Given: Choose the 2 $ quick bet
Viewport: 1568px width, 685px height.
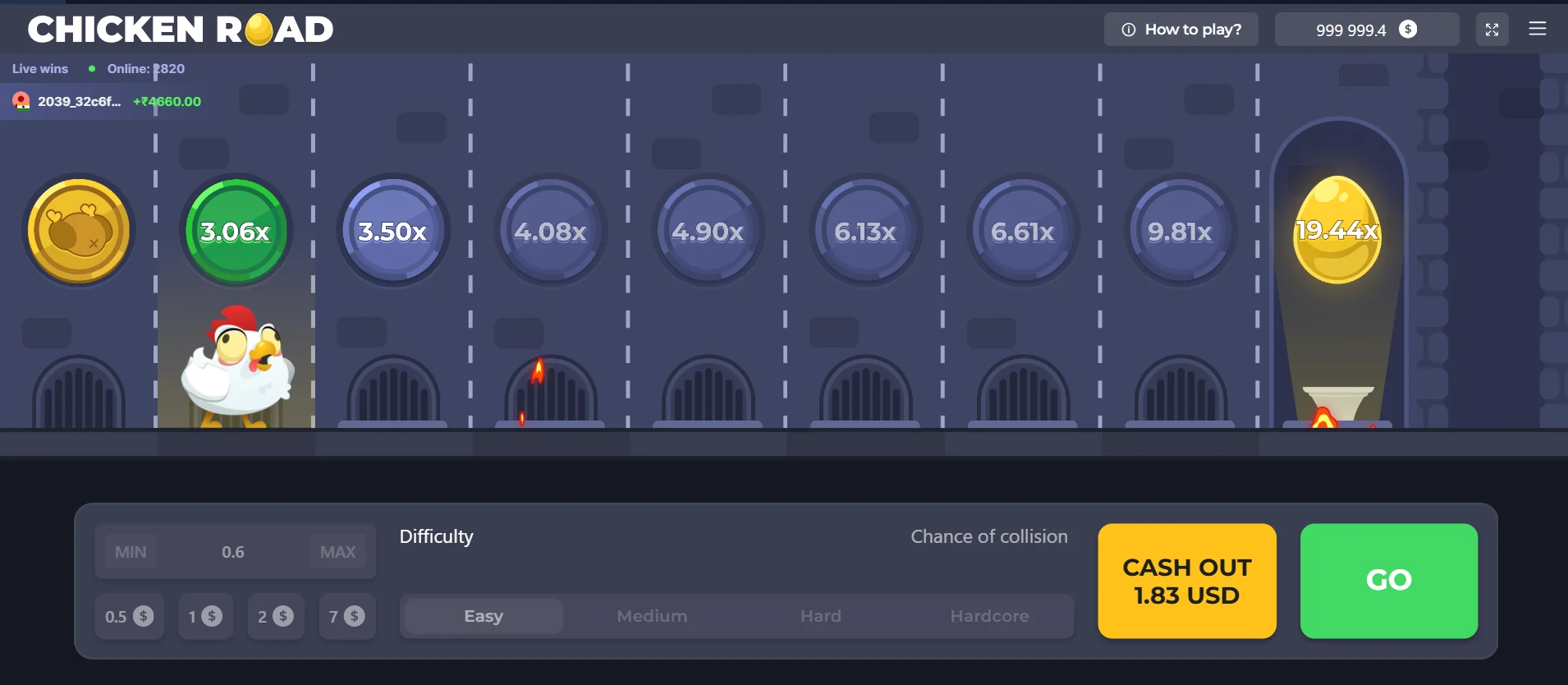Looking at the screenshot, I should pos(276,616).
